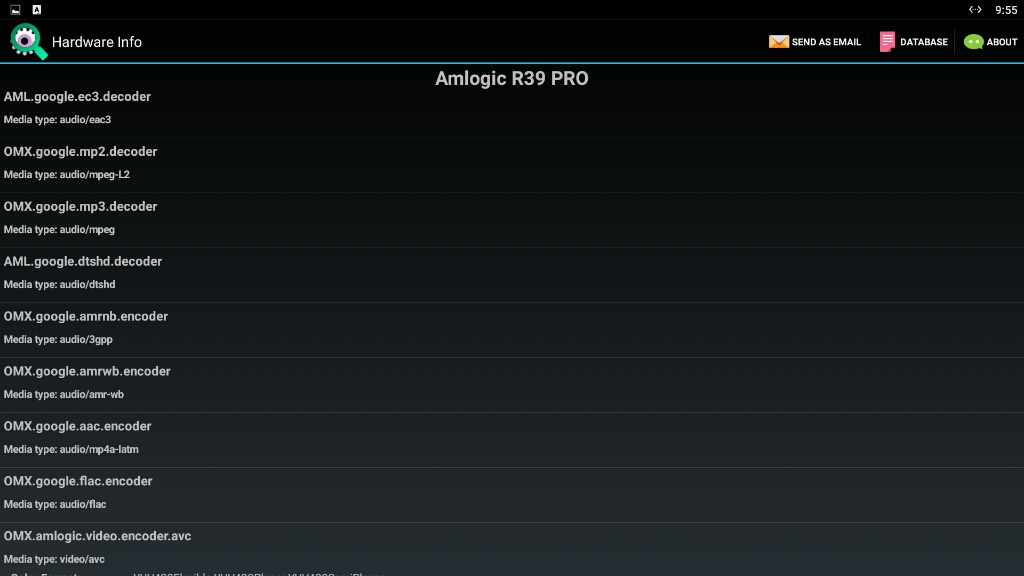Tap the image notification icon in status bar
The image size is (1024, 576).
15,10
